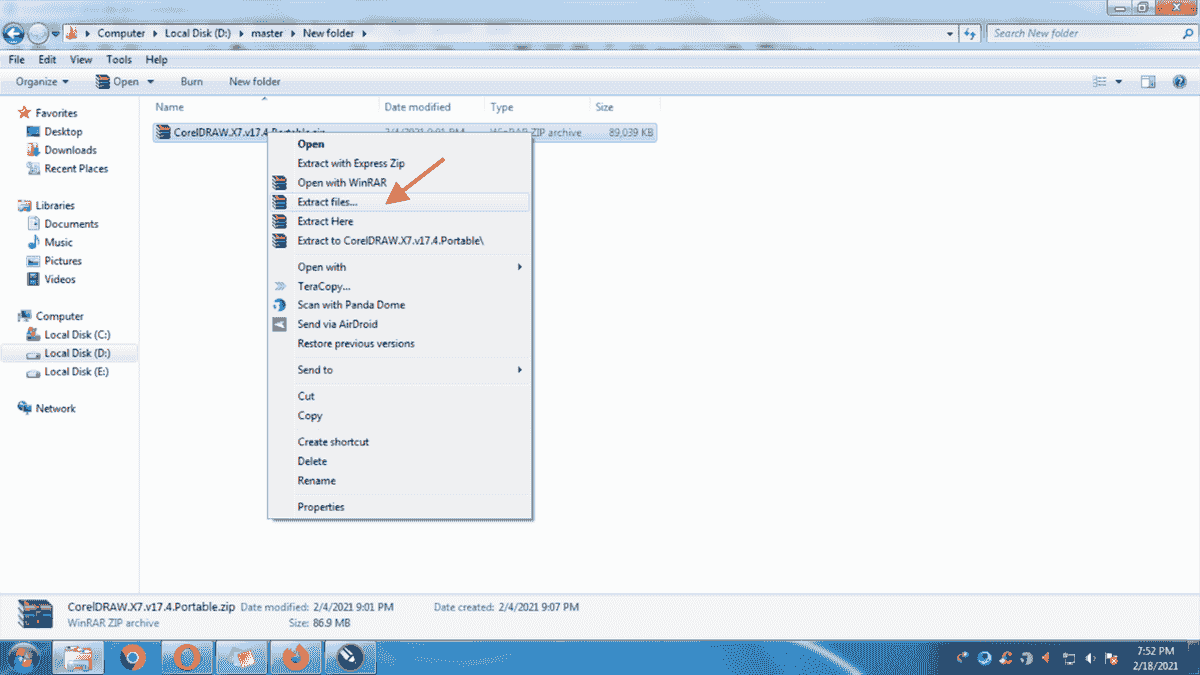Screen dimensions: 1200x675
Task: Click the speaker volume icon in the tray
Action: coord(1088,658)
